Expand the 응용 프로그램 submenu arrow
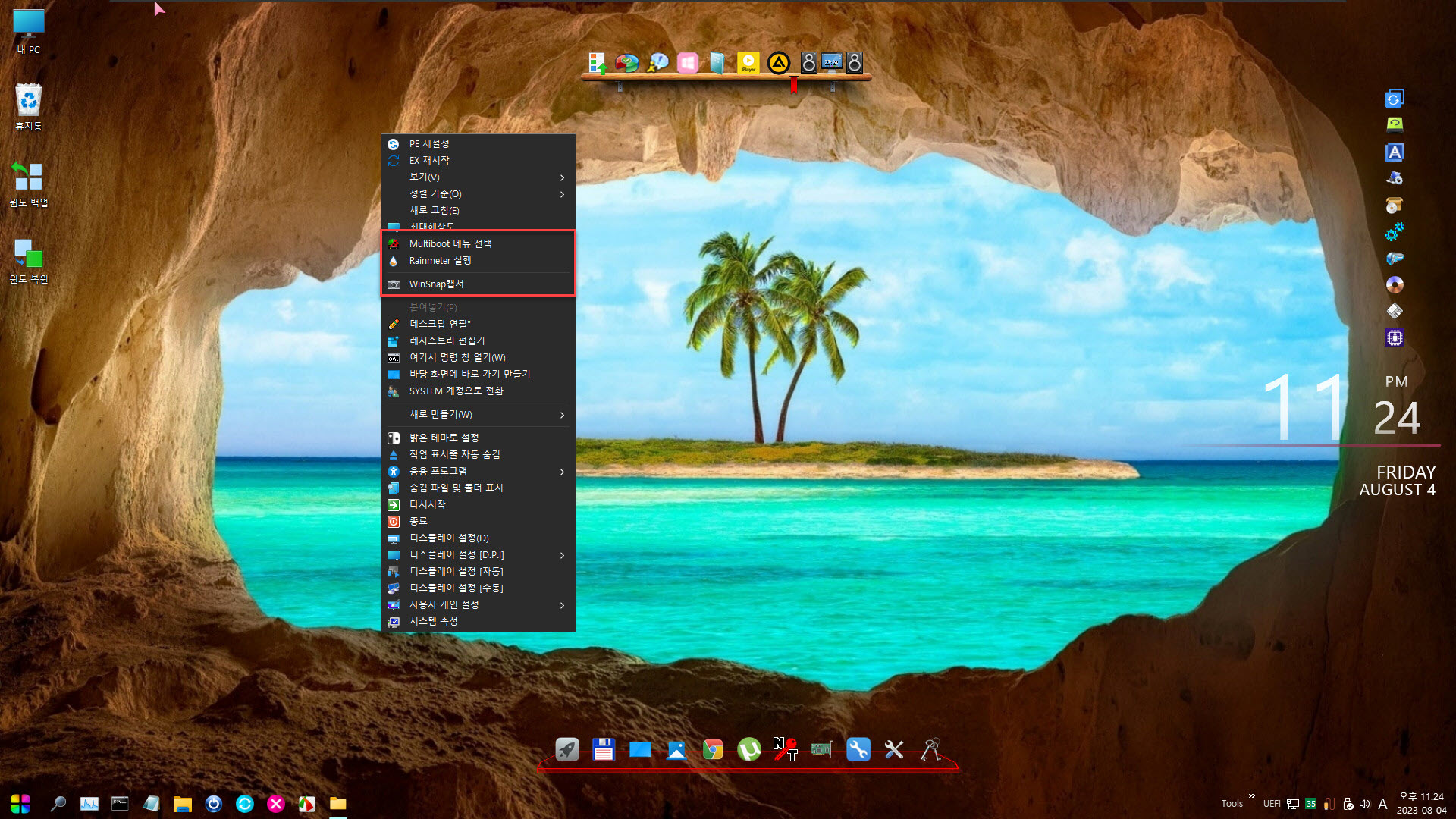Image resolution: width=1456 pixels, height=819 pixels. pos(562,472)
